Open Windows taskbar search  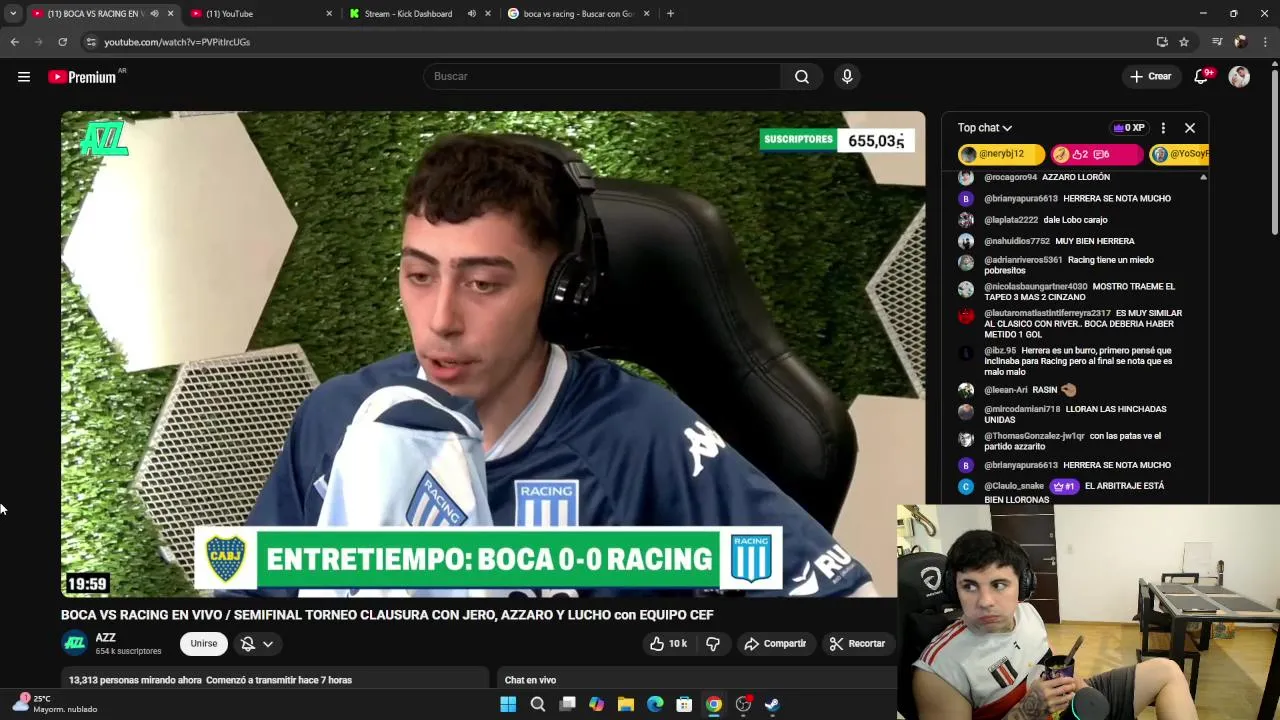537,705
